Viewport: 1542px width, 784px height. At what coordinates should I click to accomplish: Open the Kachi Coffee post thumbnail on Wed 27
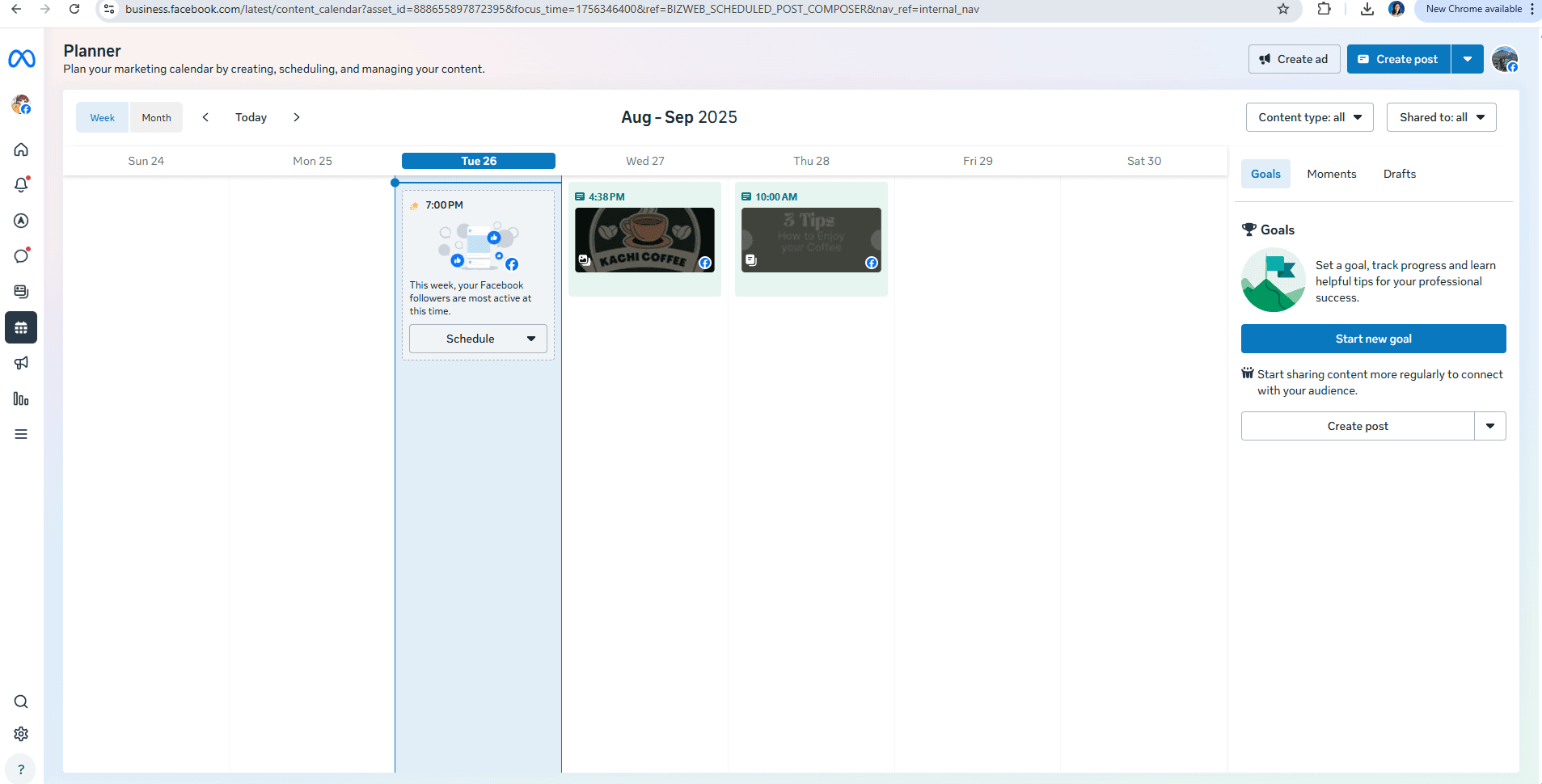point(644,239)
